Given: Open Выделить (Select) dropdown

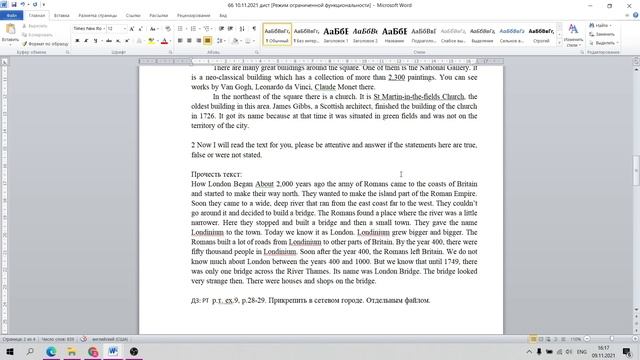Looking at the screenshot, I should (604, 43).
